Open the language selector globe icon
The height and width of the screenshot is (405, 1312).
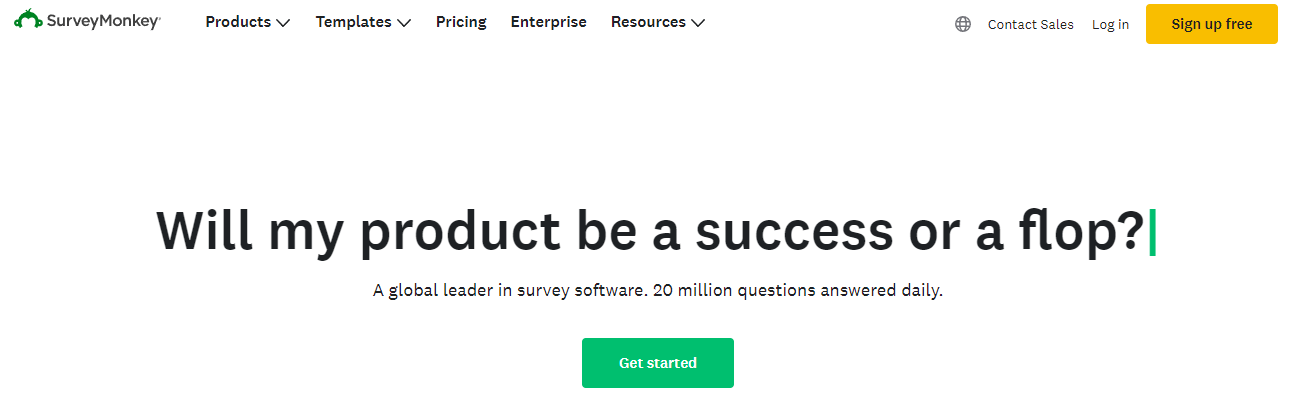click(963, 24)
